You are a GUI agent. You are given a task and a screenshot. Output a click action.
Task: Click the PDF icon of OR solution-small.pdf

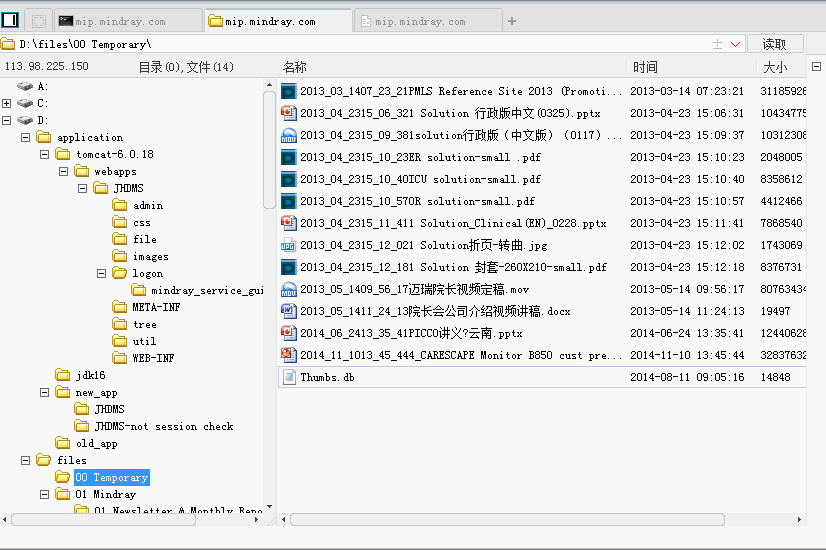pos(288,201)
